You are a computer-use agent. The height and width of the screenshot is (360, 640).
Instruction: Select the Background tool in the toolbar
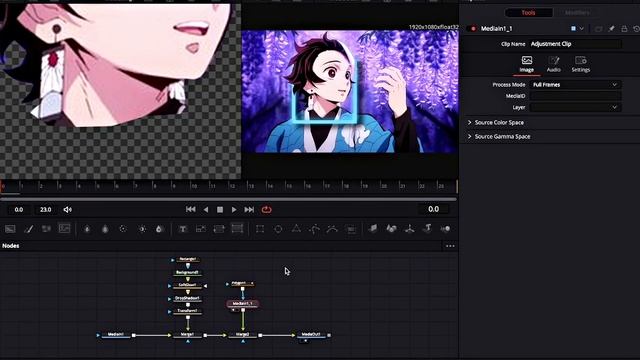click(x=10, y=229)
